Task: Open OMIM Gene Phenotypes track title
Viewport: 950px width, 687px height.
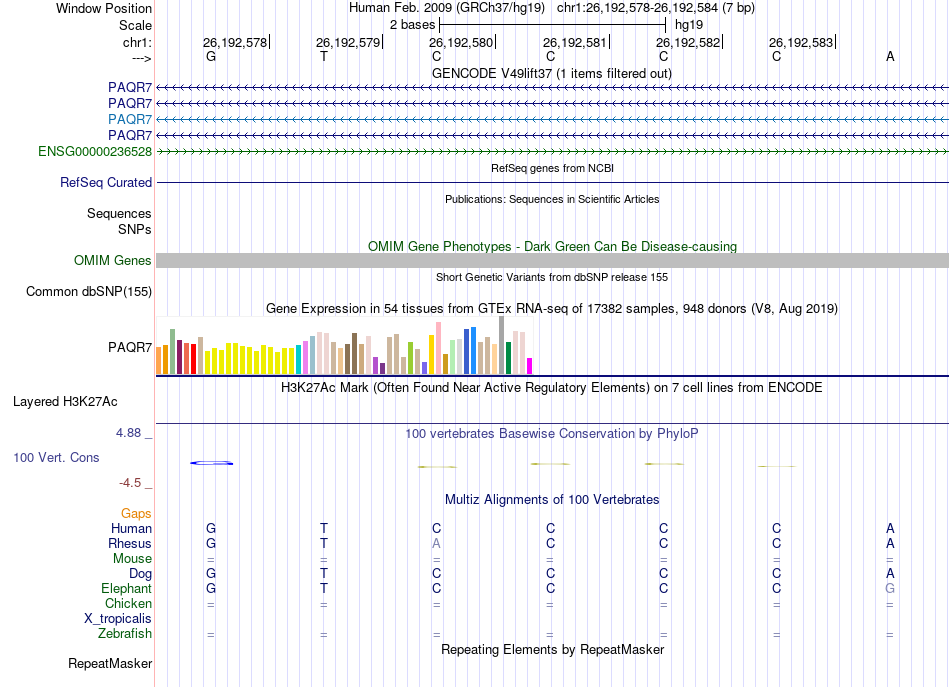Action: [x=552, y=247]
